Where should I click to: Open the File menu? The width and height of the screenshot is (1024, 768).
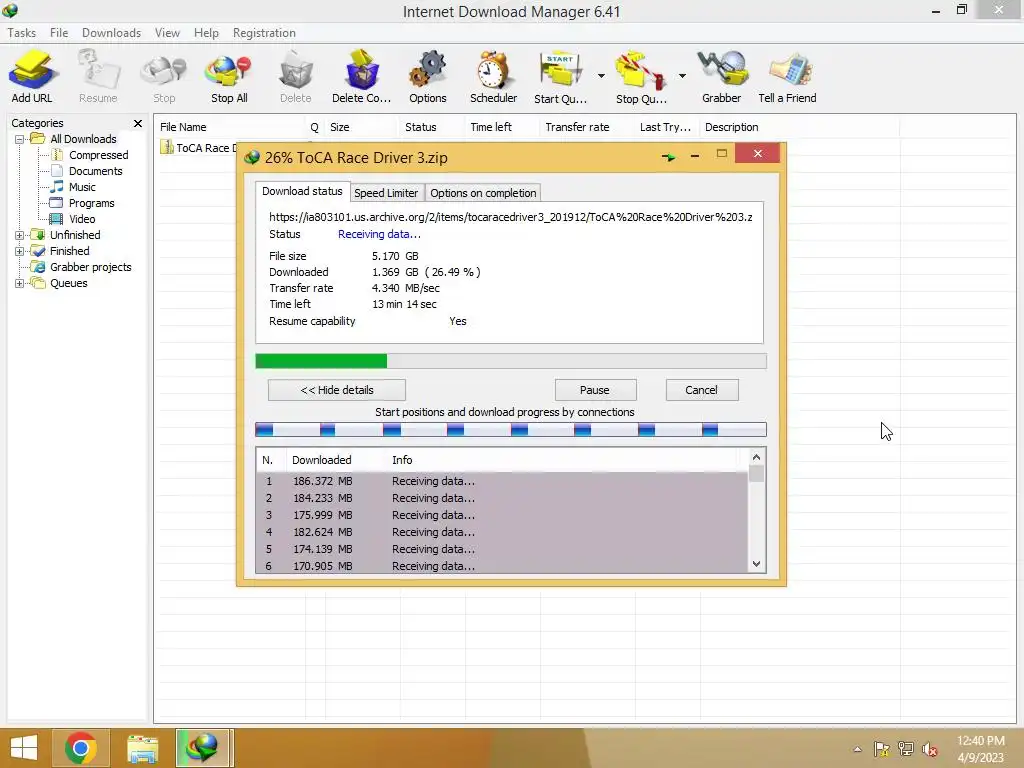[59, 33]
